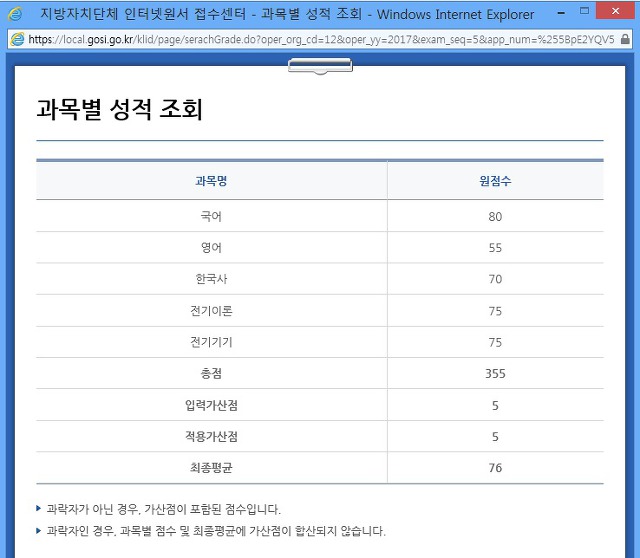Viewport: 640px width, 558px height.
Task: Click the 과목별 성적 조회 heading
Action: [120, 109]
